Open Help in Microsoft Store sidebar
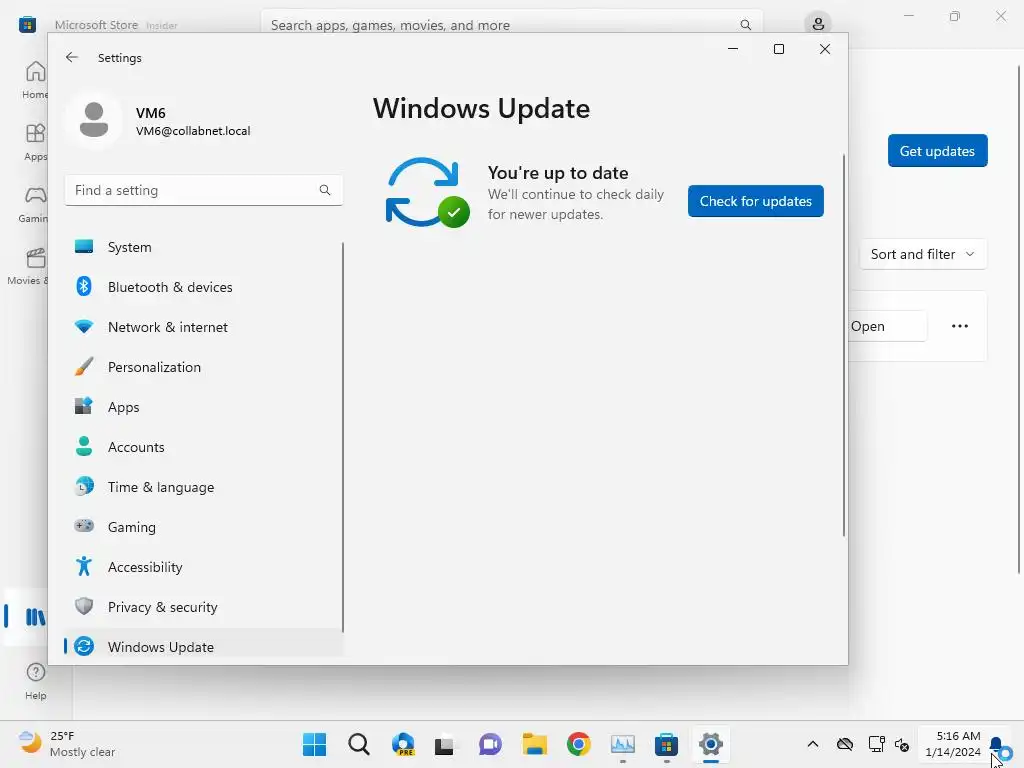The height and width of the screenshot is (768, 1024). tap(35, 681)
